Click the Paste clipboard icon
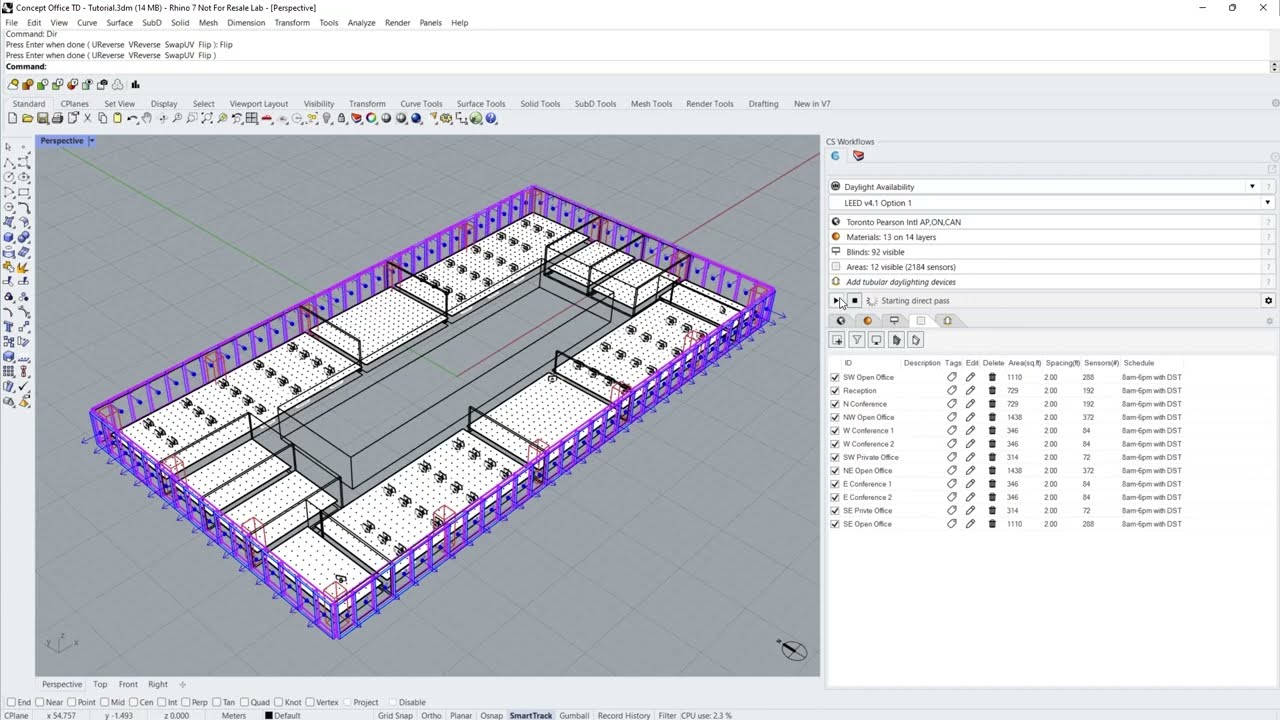Image resolution: width=1280 pixels, height=720 pixels. click(117, 118)
